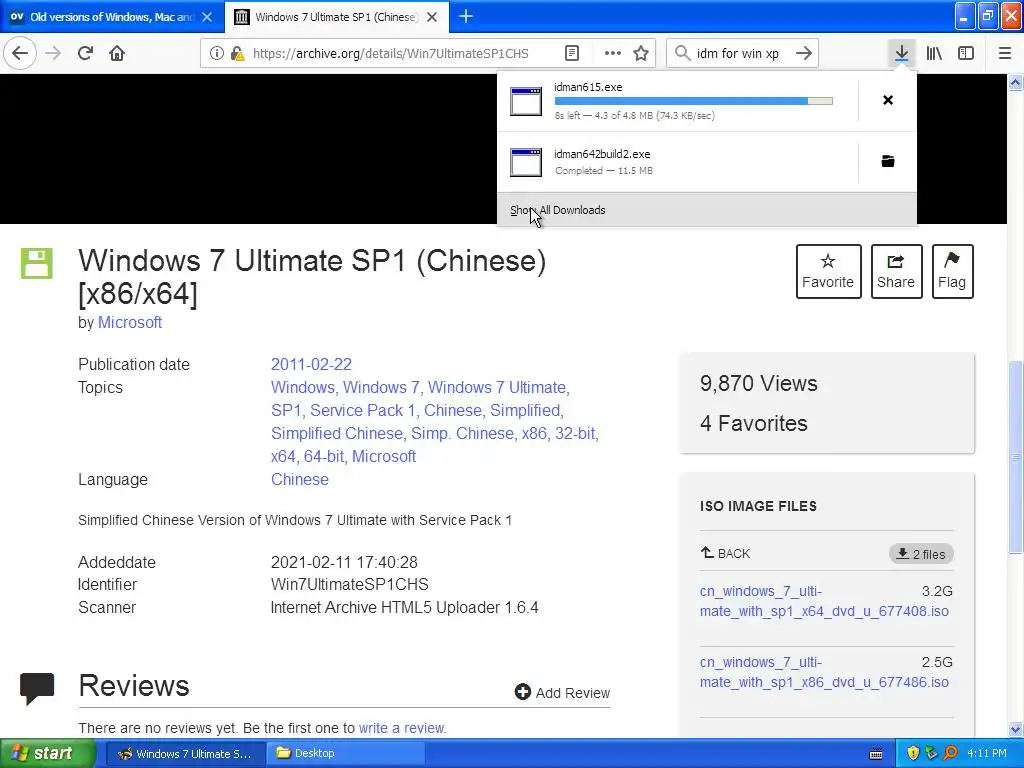This screenshot has height=768, width=1024.
Task: Click the address bar URL field
Action: coord(391,53)
